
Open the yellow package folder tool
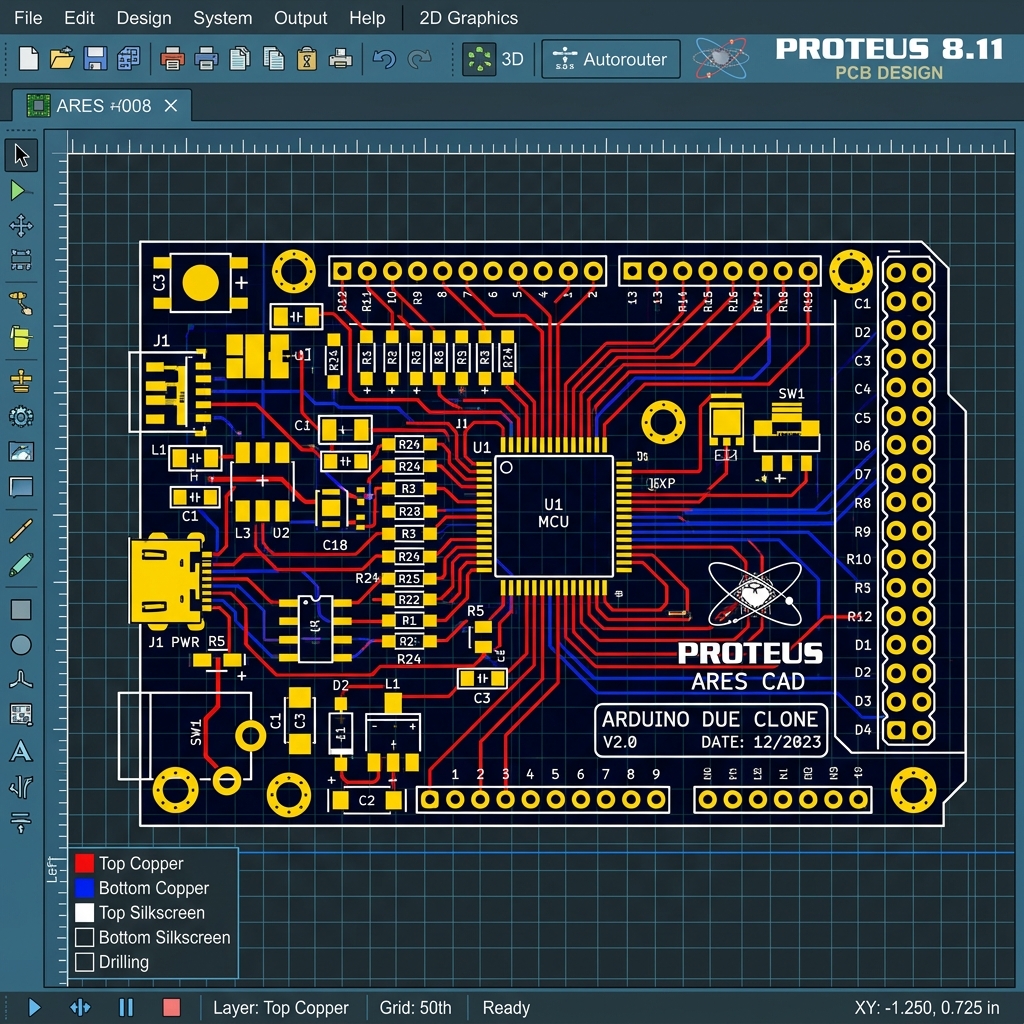(x=21, y=339)
